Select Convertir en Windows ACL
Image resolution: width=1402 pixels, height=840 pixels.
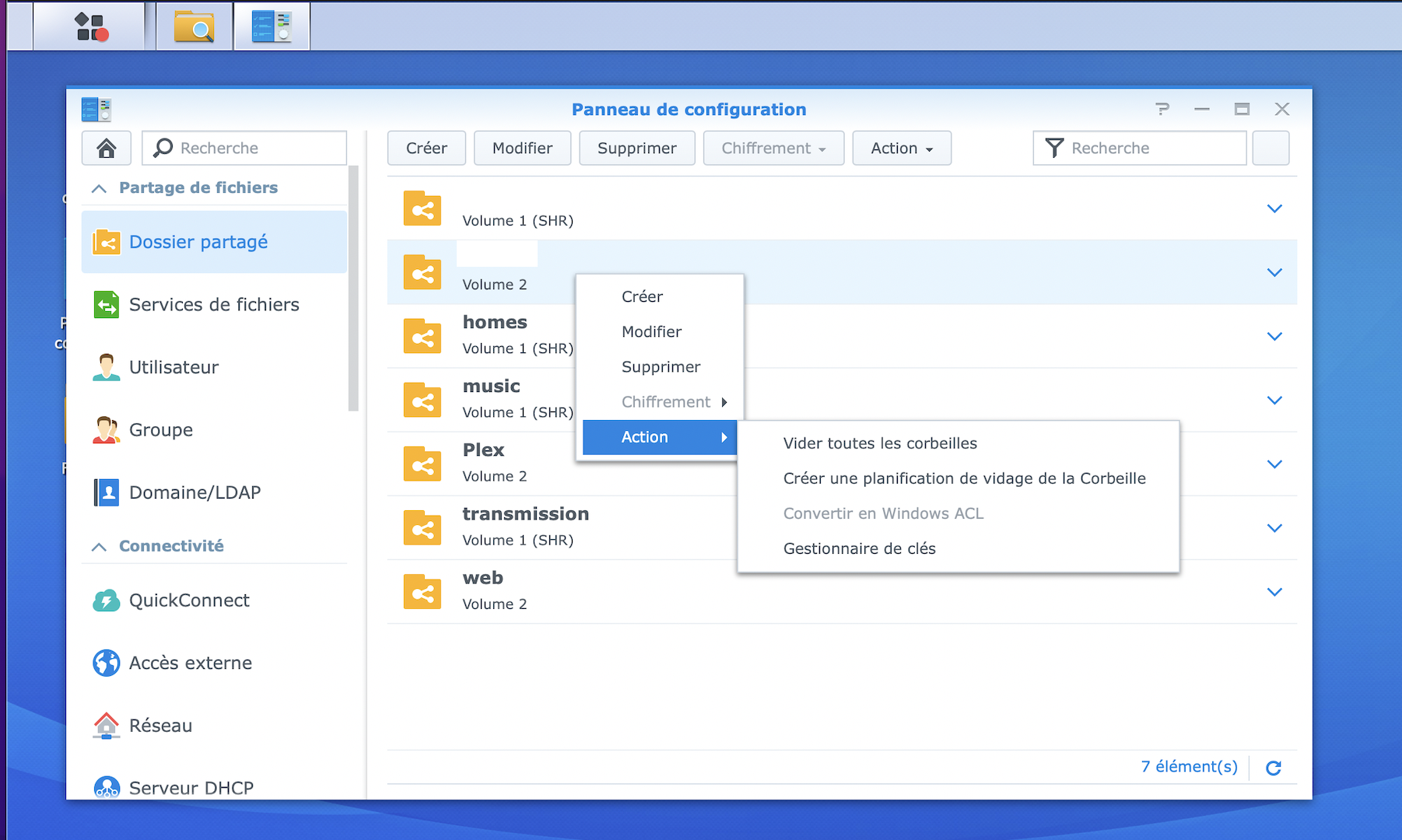coord(959,513)
